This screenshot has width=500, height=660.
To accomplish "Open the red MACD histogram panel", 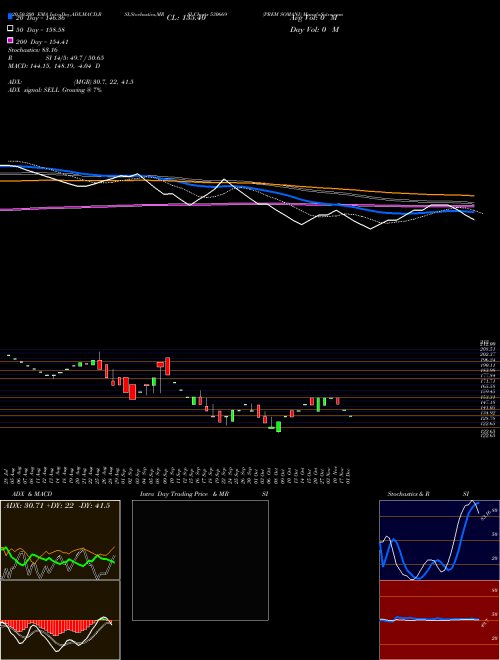I will click(60, 620).
